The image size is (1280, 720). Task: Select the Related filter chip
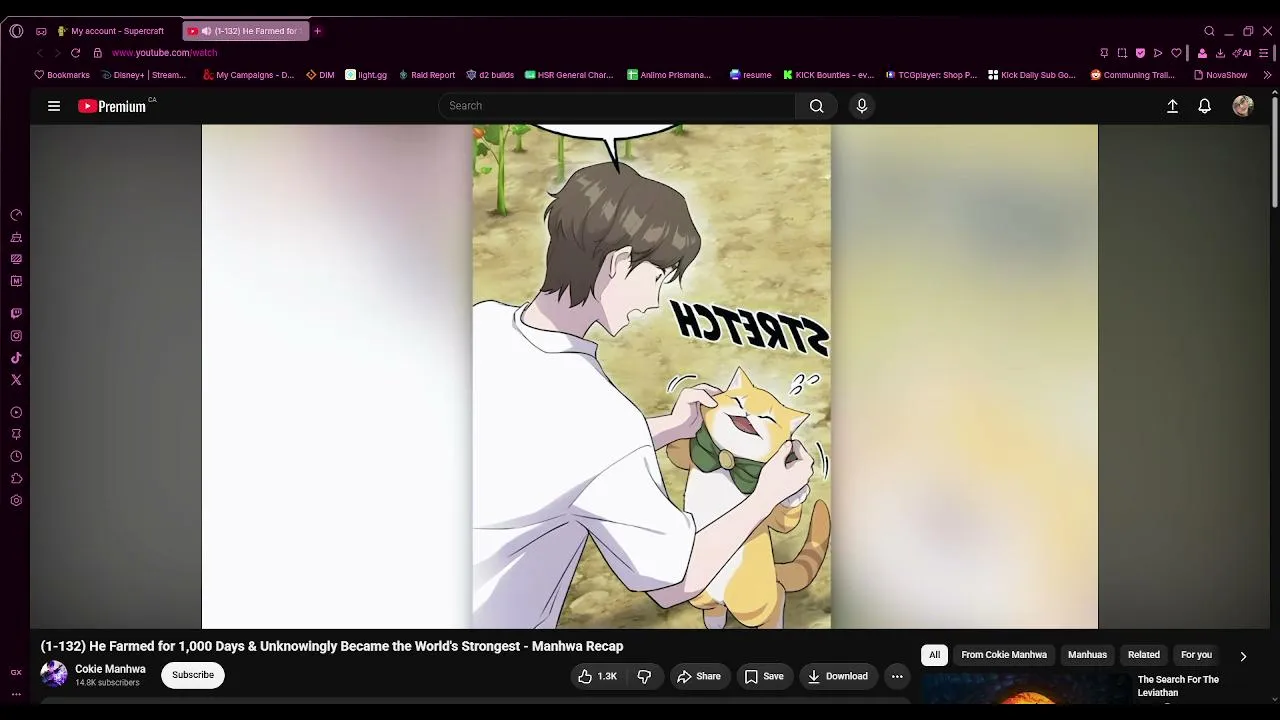(1144, 655)
